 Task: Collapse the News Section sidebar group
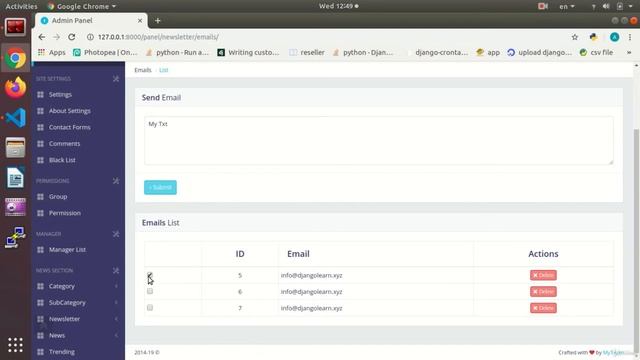click(x=116, y=270)
